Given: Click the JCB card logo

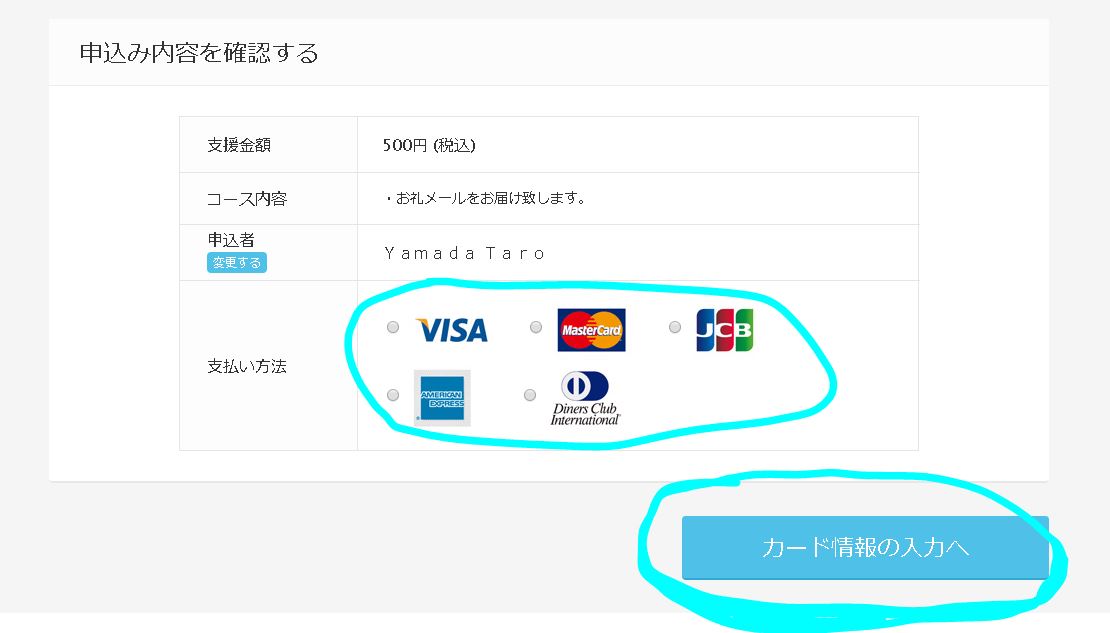Looking at the screenshot, I should 724,329.
